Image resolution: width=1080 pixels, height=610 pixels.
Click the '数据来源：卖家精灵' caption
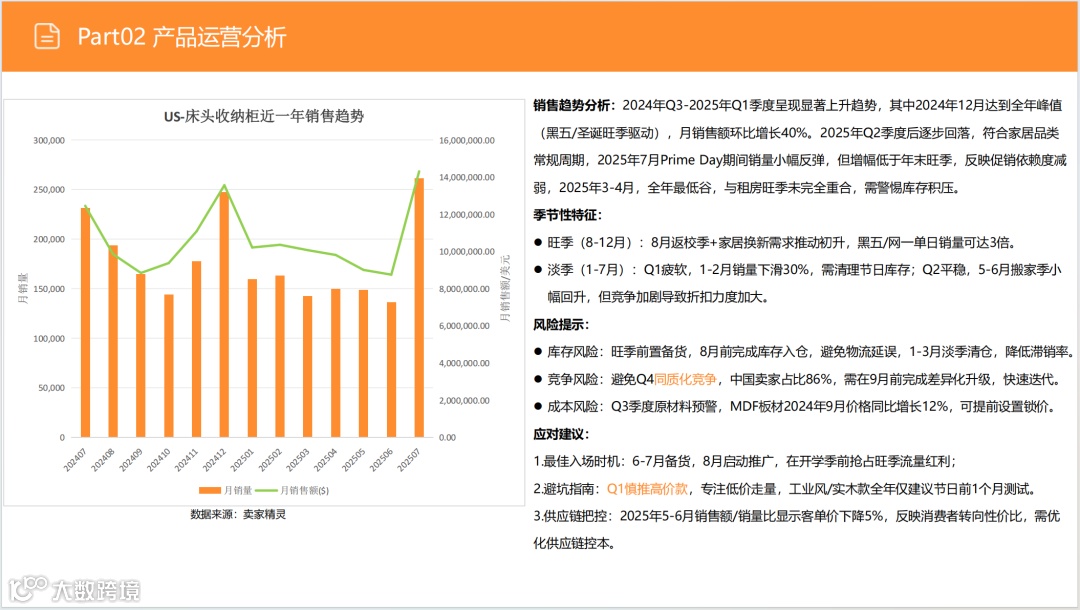[238, 514]
